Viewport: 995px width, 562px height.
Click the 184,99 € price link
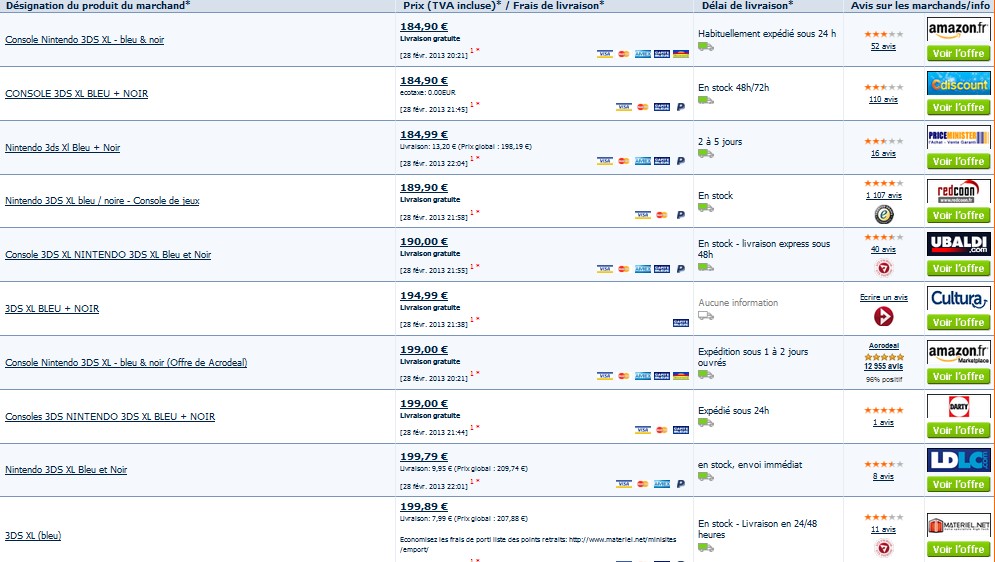[424, 134]
